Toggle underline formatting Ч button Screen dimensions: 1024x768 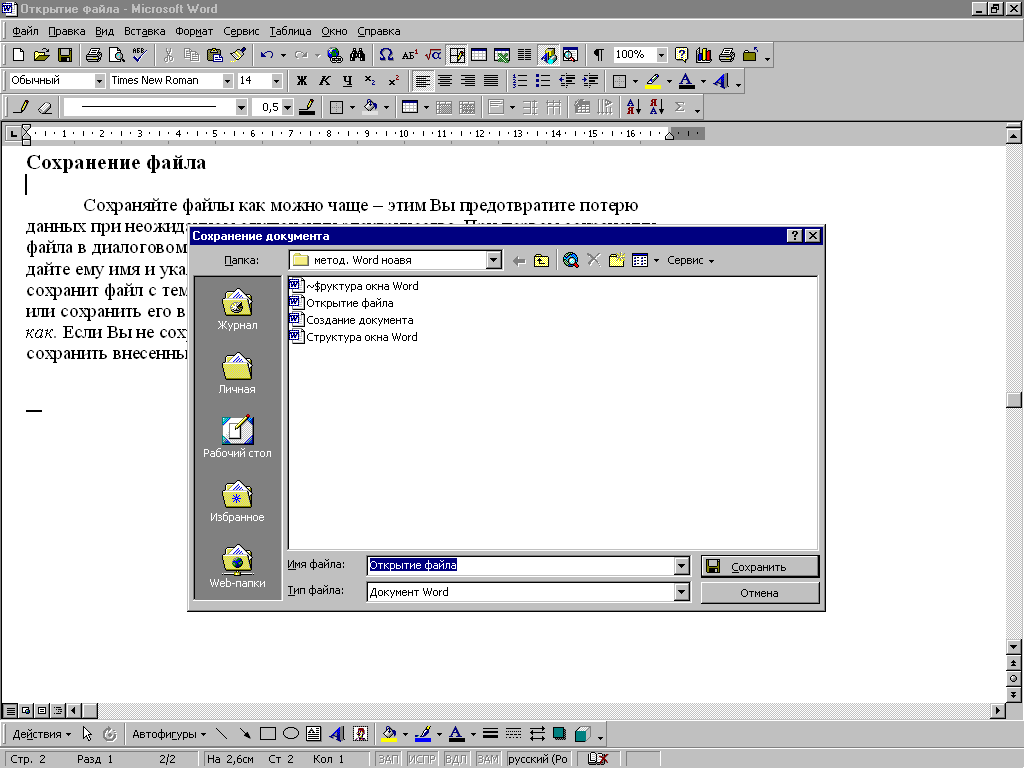(x=347, y=80)
